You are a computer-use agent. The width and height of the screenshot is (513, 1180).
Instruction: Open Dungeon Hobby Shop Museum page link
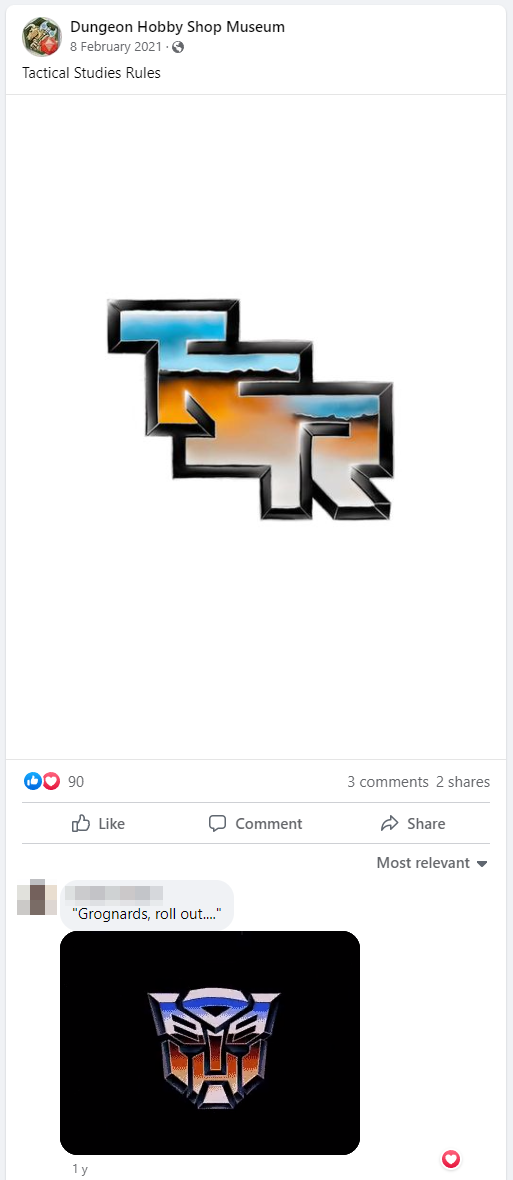tap(178, 27)
